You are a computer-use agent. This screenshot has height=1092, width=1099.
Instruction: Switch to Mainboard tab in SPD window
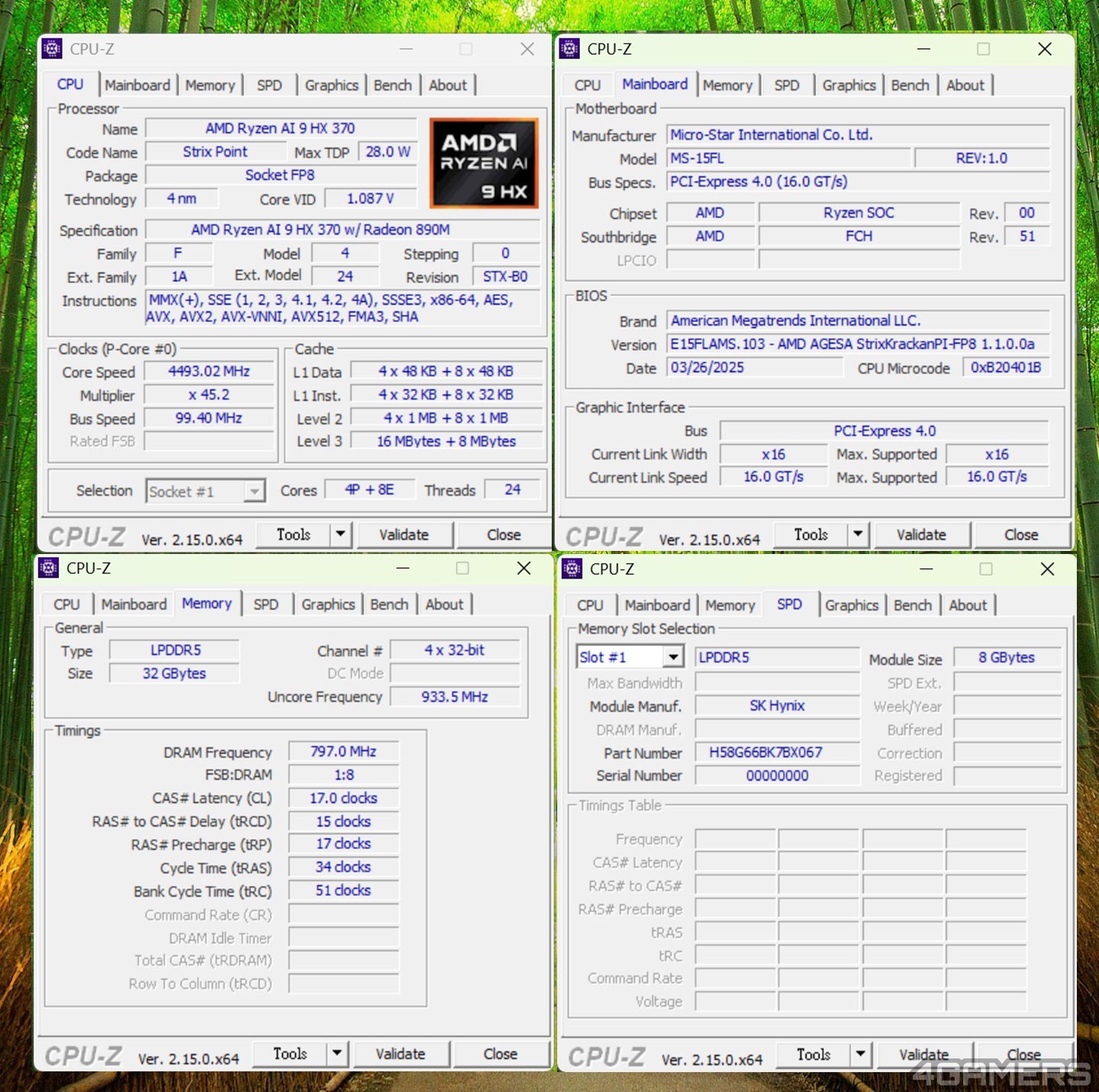click(x=657, y=605)
